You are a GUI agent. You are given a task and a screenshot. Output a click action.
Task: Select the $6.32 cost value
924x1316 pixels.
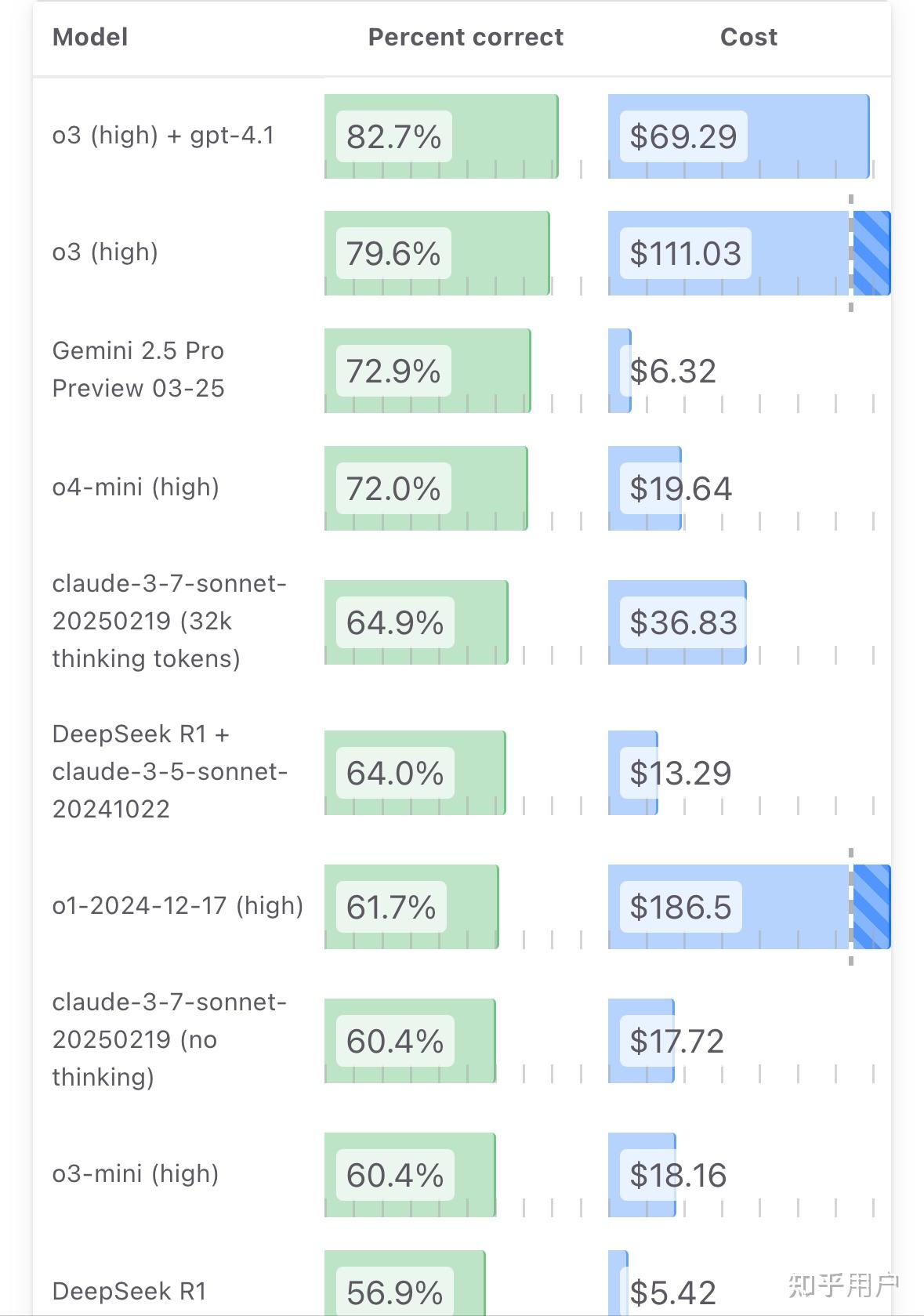[673, 371]
